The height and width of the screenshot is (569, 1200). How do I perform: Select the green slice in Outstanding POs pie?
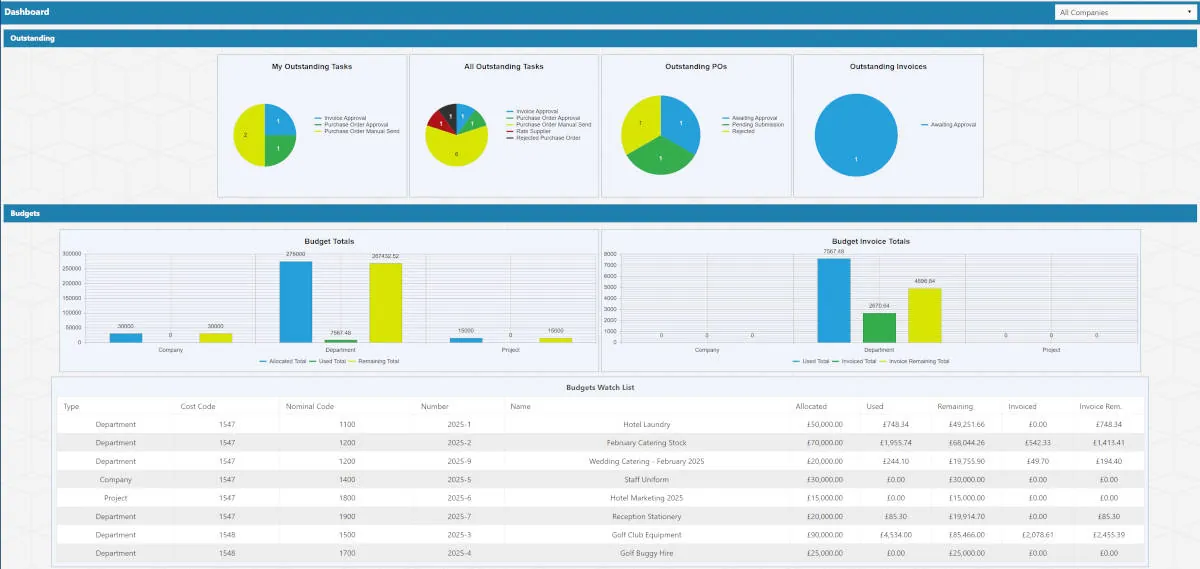pos(661,155)
